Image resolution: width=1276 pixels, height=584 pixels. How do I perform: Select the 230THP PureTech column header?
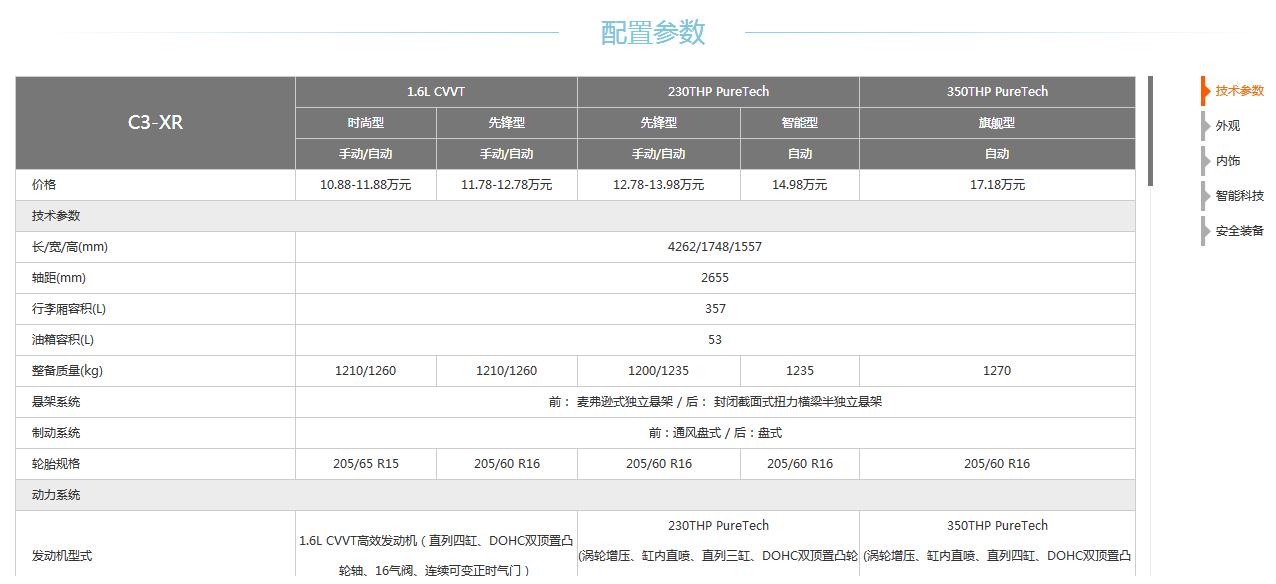tap(718, 92)
